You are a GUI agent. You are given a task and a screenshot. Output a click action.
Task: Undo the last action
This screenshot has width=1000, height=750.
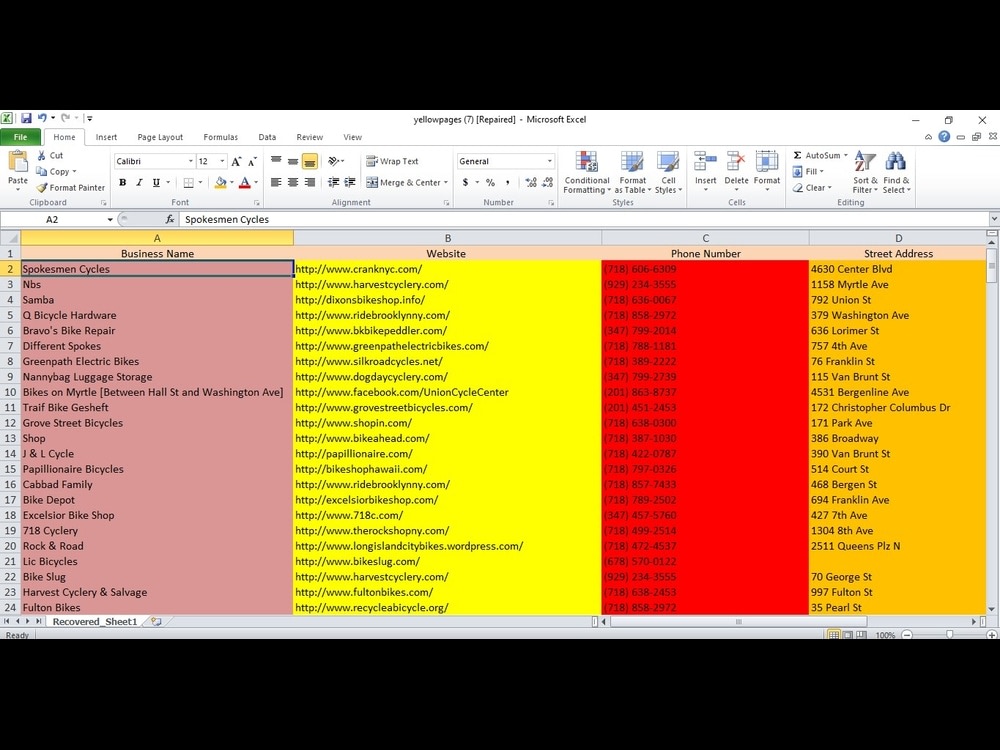click(x=42, y=118)
